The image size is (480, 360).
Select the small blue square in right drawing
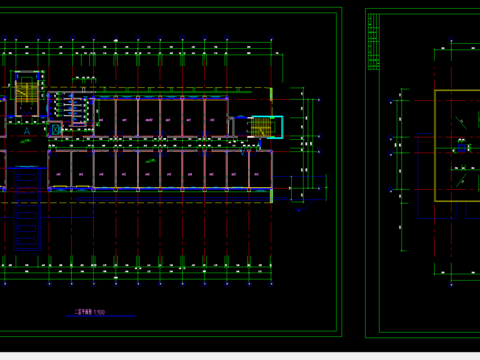(462, 148)
